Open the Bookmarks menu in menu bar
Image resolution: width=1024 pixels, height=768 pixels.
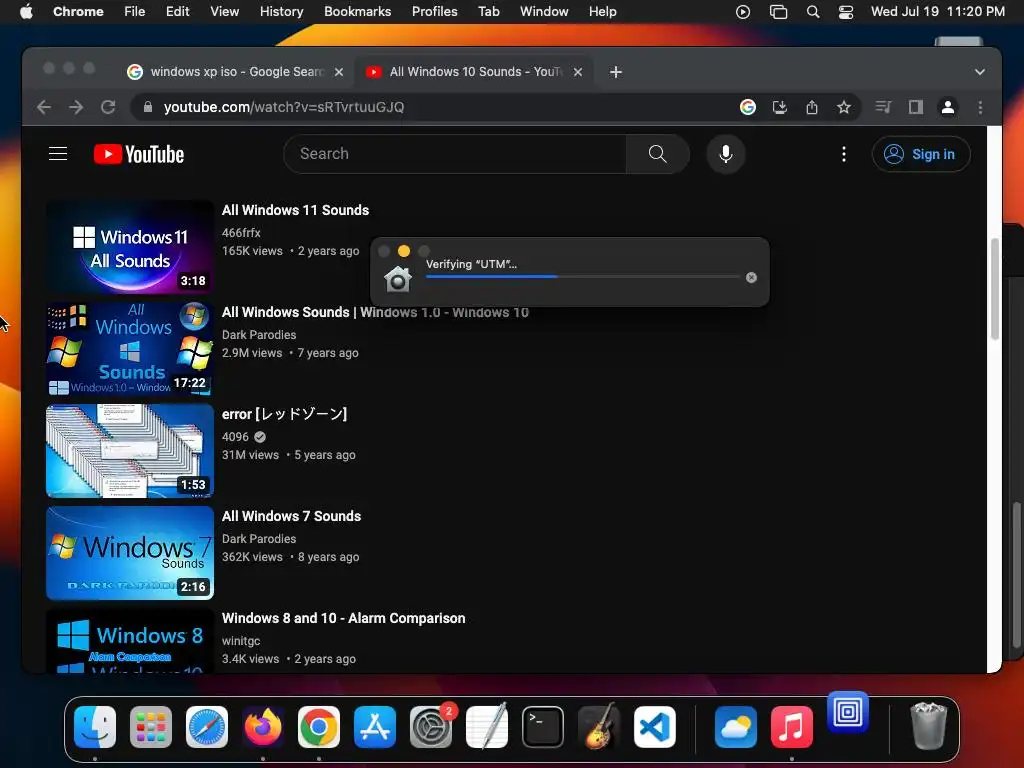pos(357,12)
